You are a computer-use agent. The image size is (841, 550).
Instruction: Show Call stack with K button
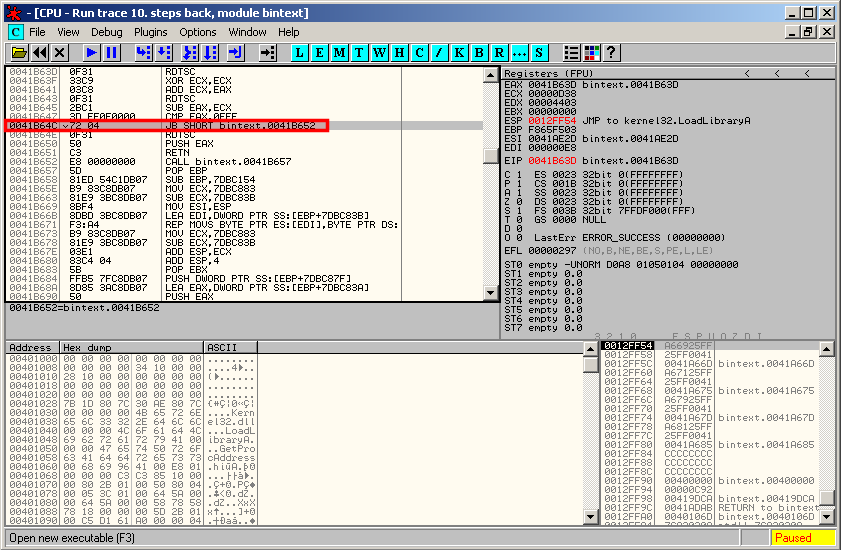pos(460,52)
